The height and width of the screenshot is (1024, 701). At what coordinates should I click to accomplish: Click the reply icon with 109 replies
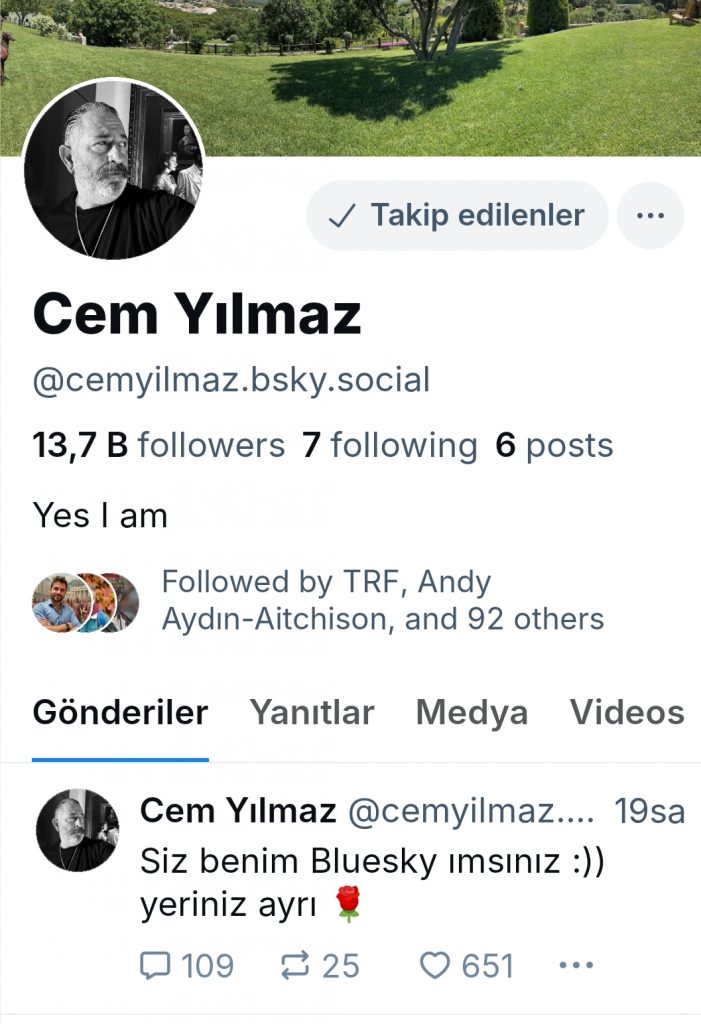tap(187, 965)
